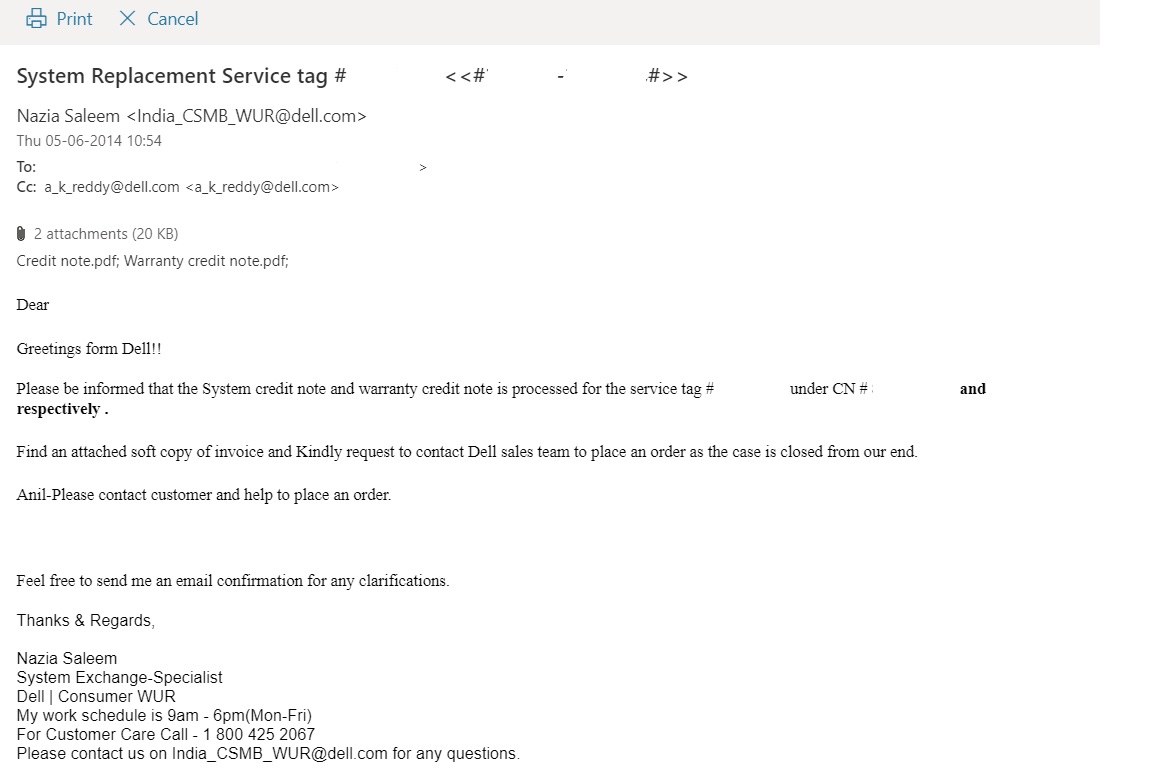Click the bold "respectively ." text
1152x773 pixels.
click(62, 409)
